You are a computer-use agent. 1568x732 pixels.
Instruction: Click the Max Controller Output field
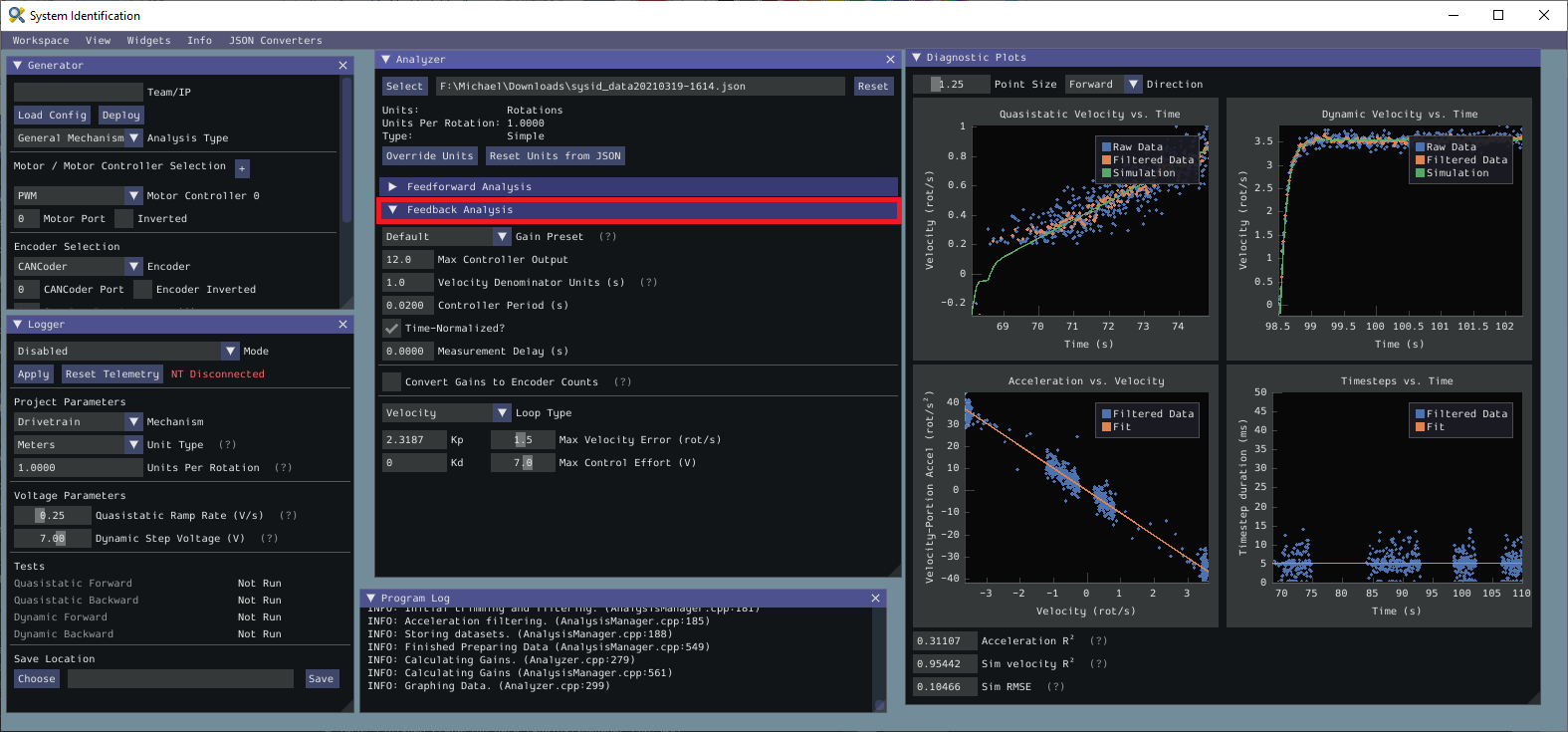pyautogui.click(x=408, y=260)
